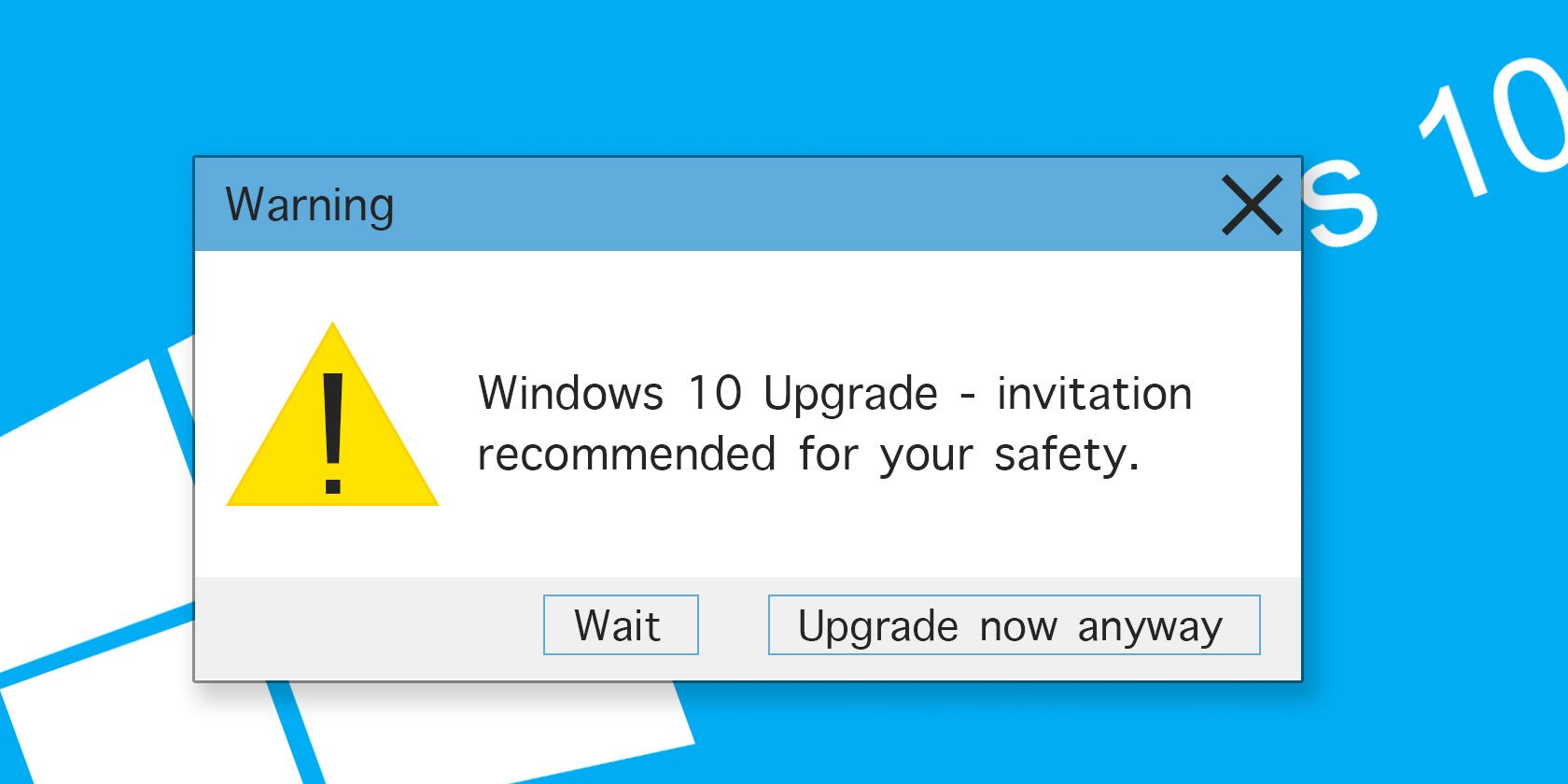Click the blue background below the dialog's right side
The width and height of the screenshot is (1568, 784).
[x=1120, y=737]
